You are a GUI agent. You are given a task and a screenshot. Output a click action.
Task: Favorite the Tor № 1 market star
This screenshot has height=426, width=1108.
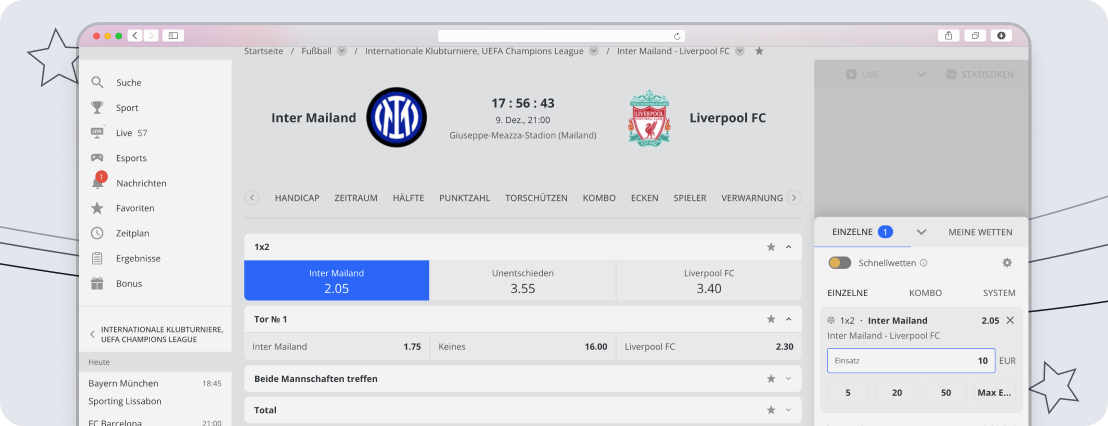click(x=771, y=319)
